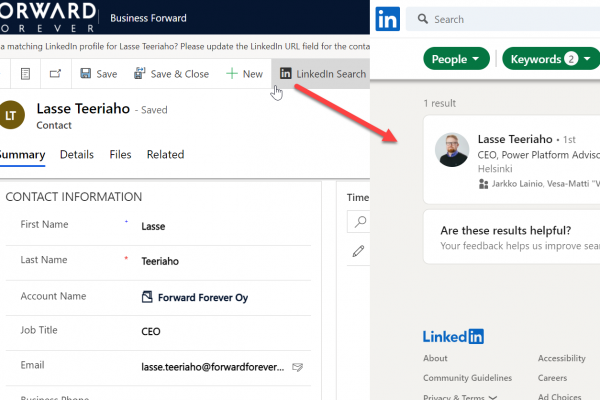Screen dimensions: 600x400
Task: Click the Business Forward app name
Action: point(148,18)
